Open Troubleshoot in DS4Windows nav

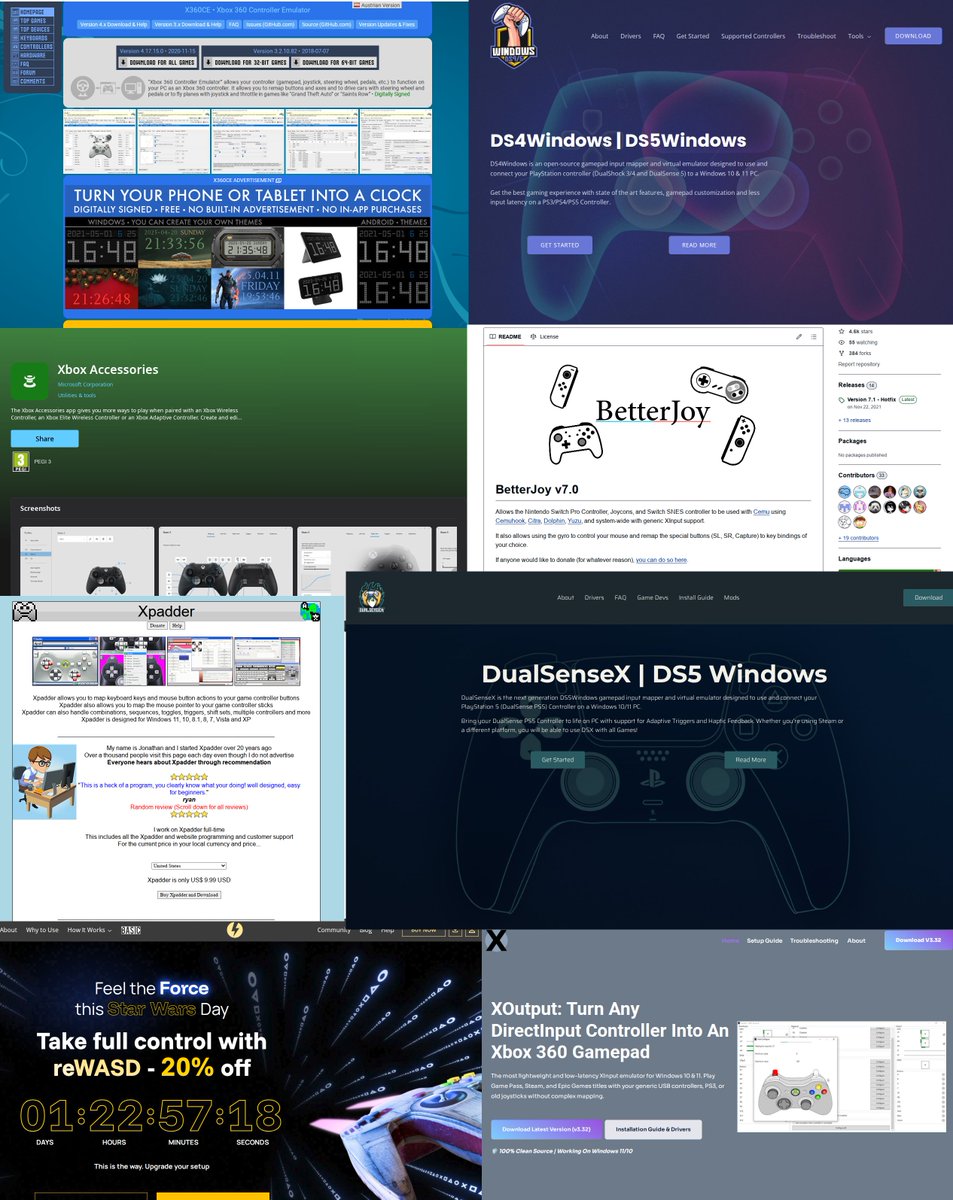click(816, 36)
